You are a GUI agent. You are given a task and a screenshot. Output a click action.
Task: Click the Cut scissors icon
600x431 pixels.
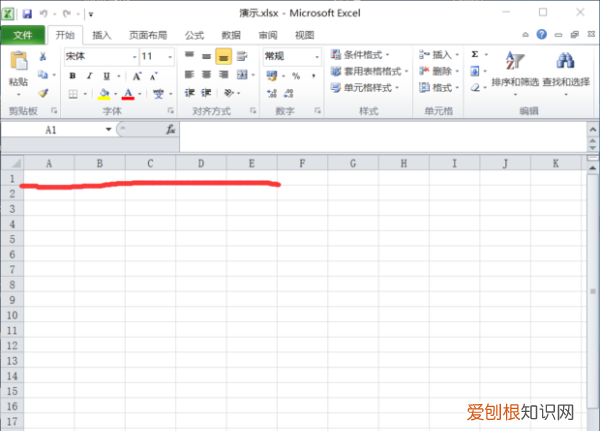pyautogui.click(x=43, y=57)
